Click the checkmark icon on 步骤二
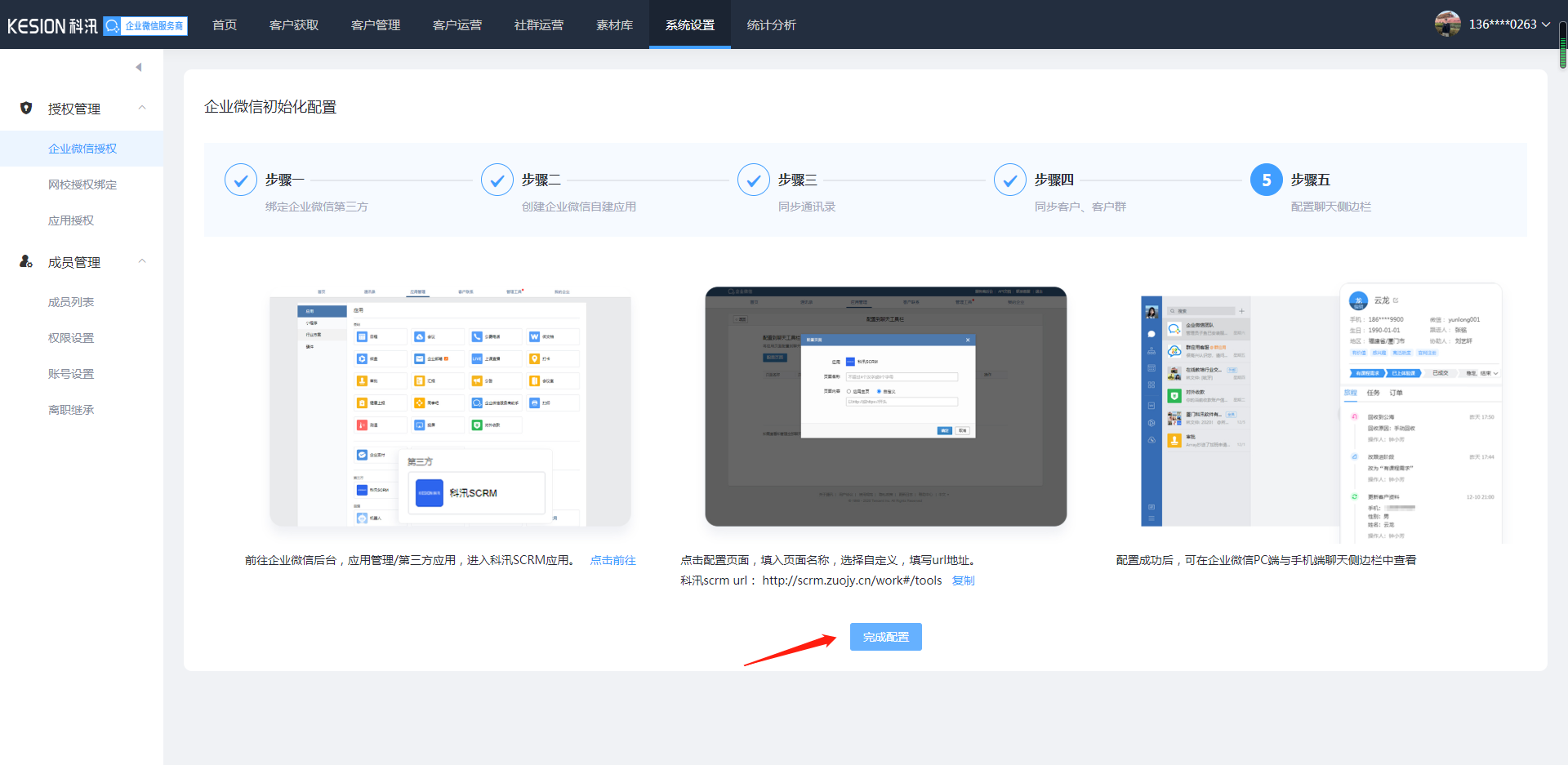Viewport: 1568px width, 765px height. point(497,180)
